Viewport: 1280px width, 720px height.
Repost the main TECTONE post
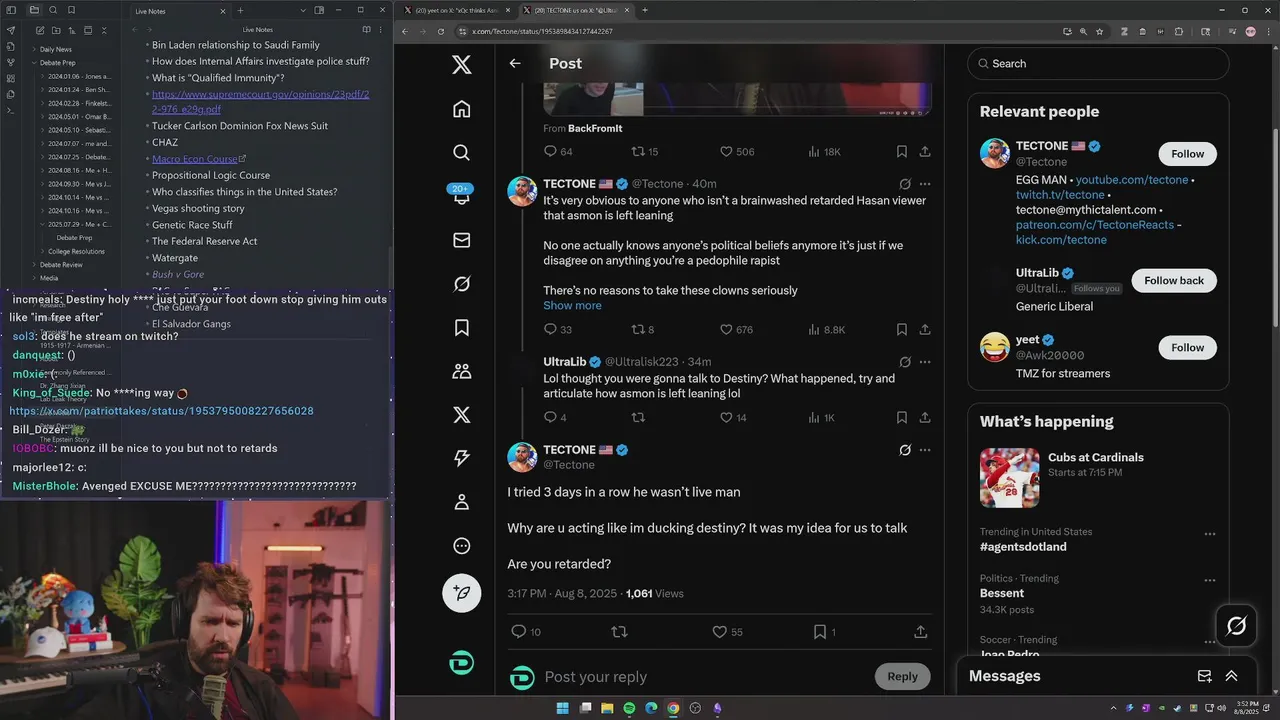pyautogui.click(x=619, y=632)
